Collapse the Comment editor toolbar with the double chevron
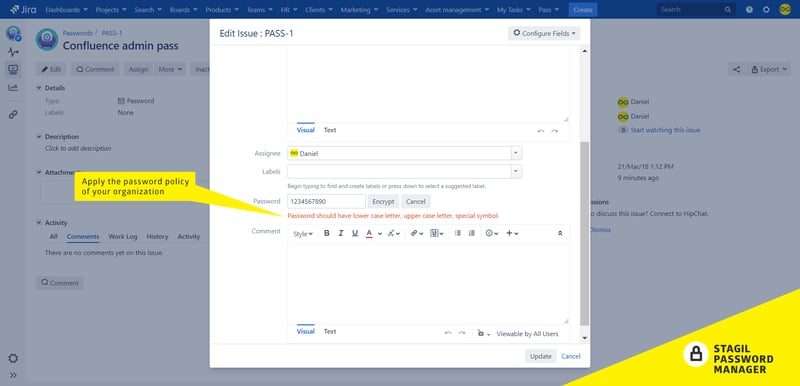Screen dimensions: 800x386 (x=560, y=233)
